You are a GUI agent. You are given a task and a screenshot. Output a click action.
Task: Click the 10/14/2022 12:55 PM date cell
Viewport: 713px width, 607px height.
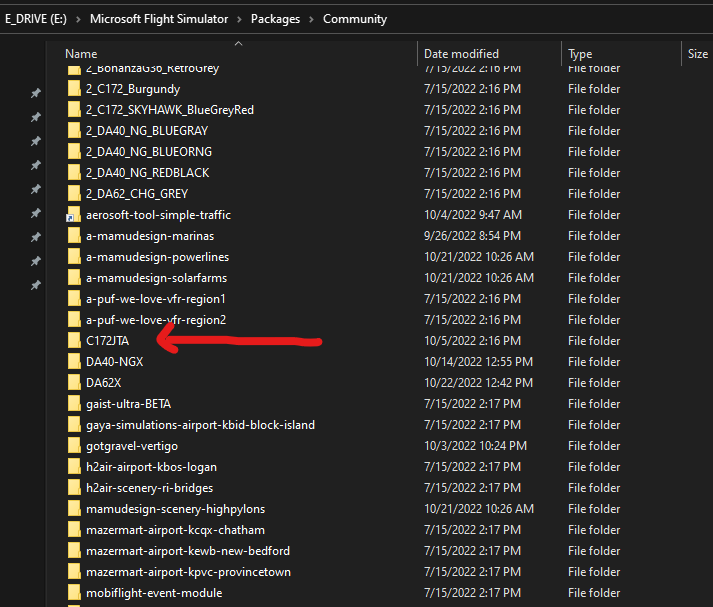478,362
